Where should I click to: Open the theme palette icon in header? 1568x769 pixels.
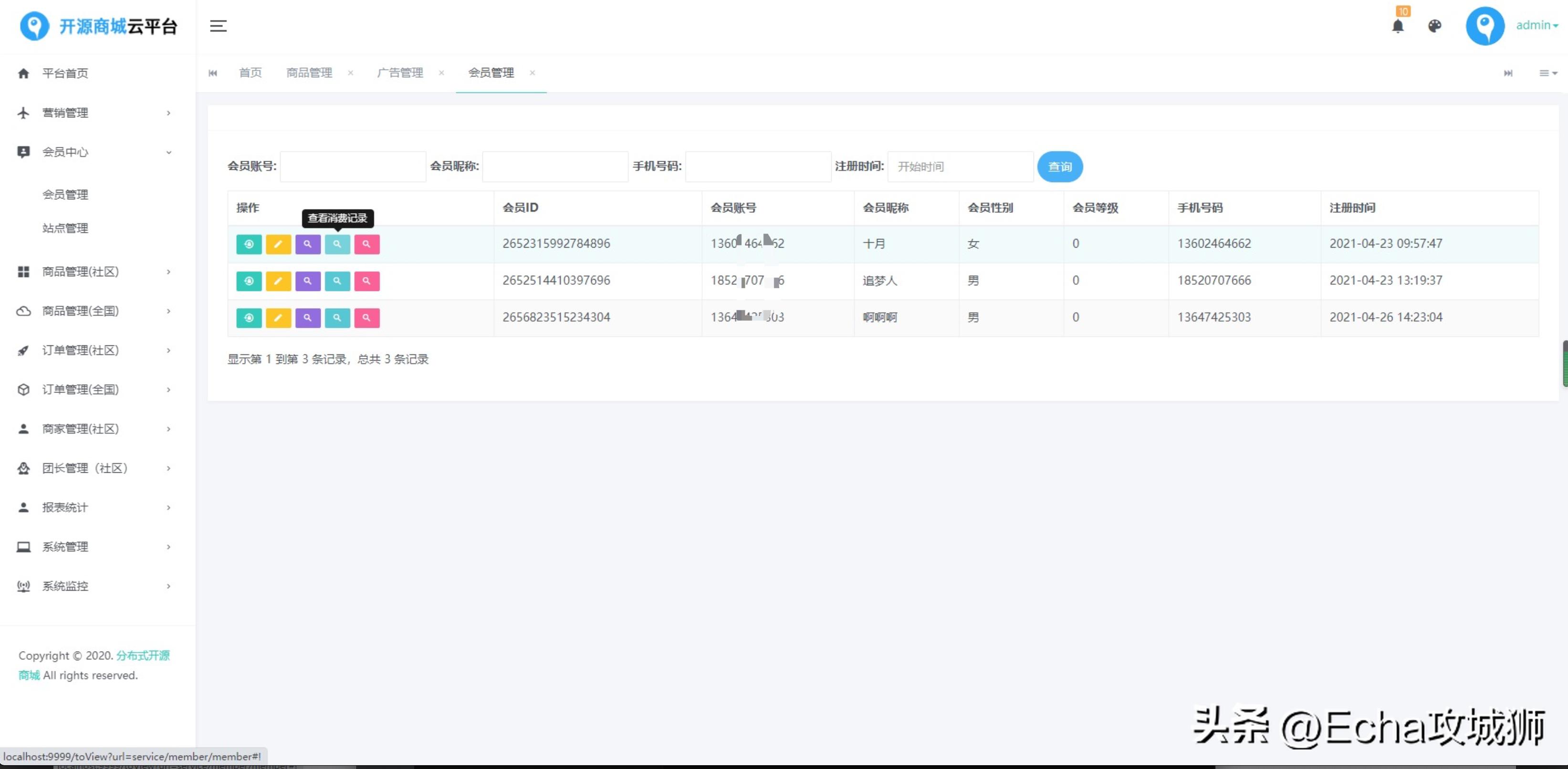[1435, 26]
